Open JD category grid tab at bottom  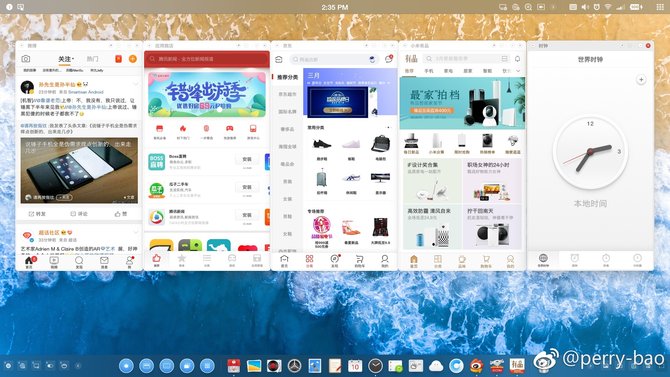pyautogui.click(x=309, y=261)
